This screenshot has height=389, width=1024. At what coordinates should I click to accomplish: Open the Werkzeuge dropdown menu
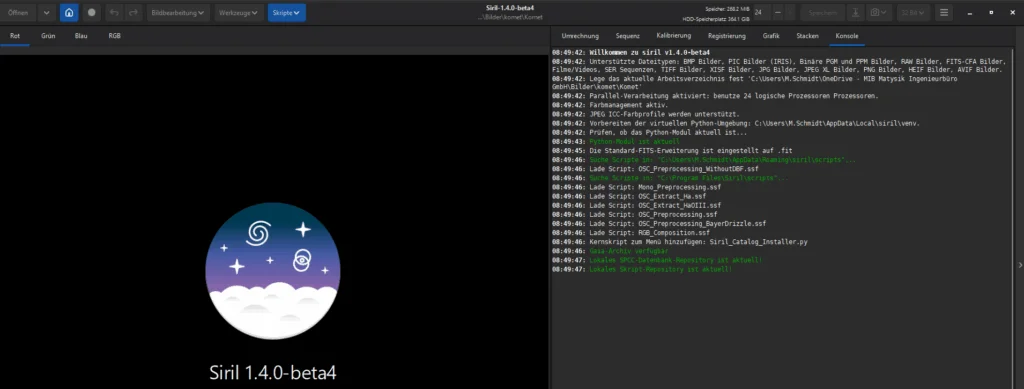click(x=239, y=12)
